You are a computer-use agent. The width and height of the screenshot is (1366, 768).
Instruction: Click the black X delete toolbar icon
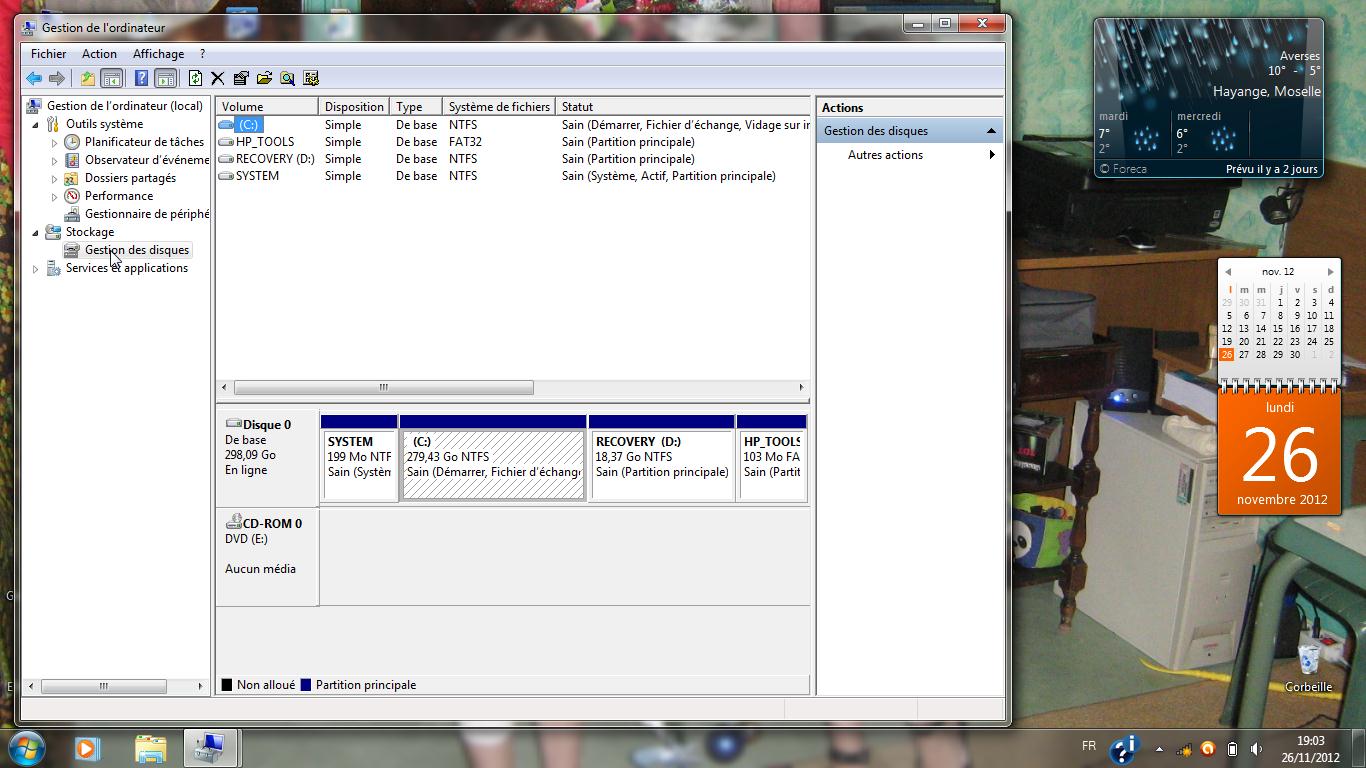tap(217, 78)
